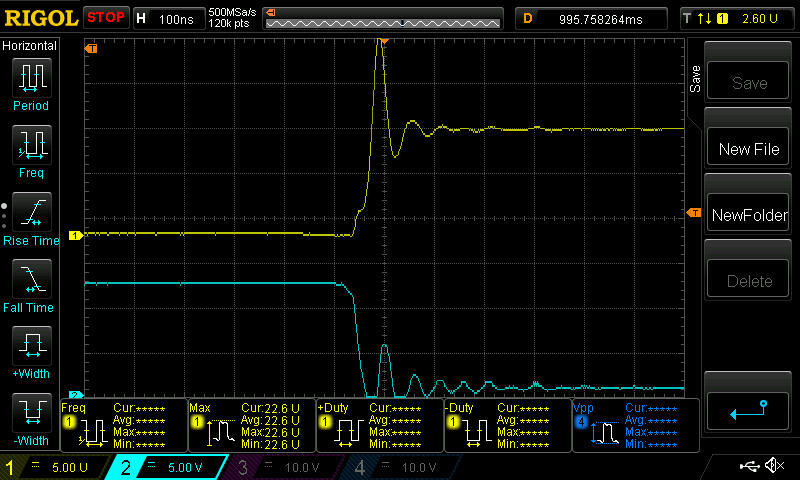Screen dimensions: 800x480
Task: Click the 100ns horizontal timebase value
Action: 176,19
